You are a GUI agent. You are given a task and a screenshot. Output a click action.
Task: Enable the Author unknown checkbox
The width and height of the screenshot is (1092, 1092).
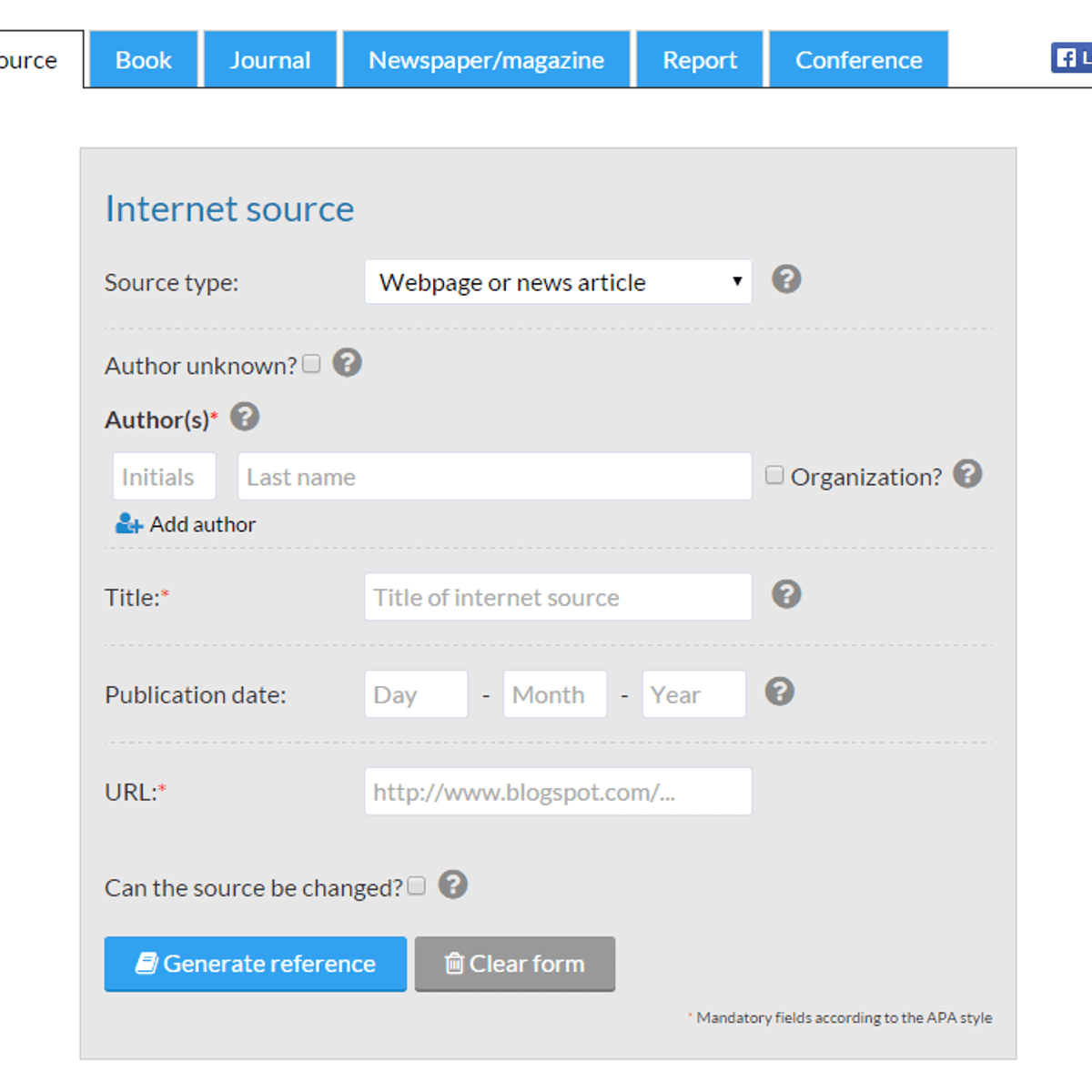pos(312,364)
